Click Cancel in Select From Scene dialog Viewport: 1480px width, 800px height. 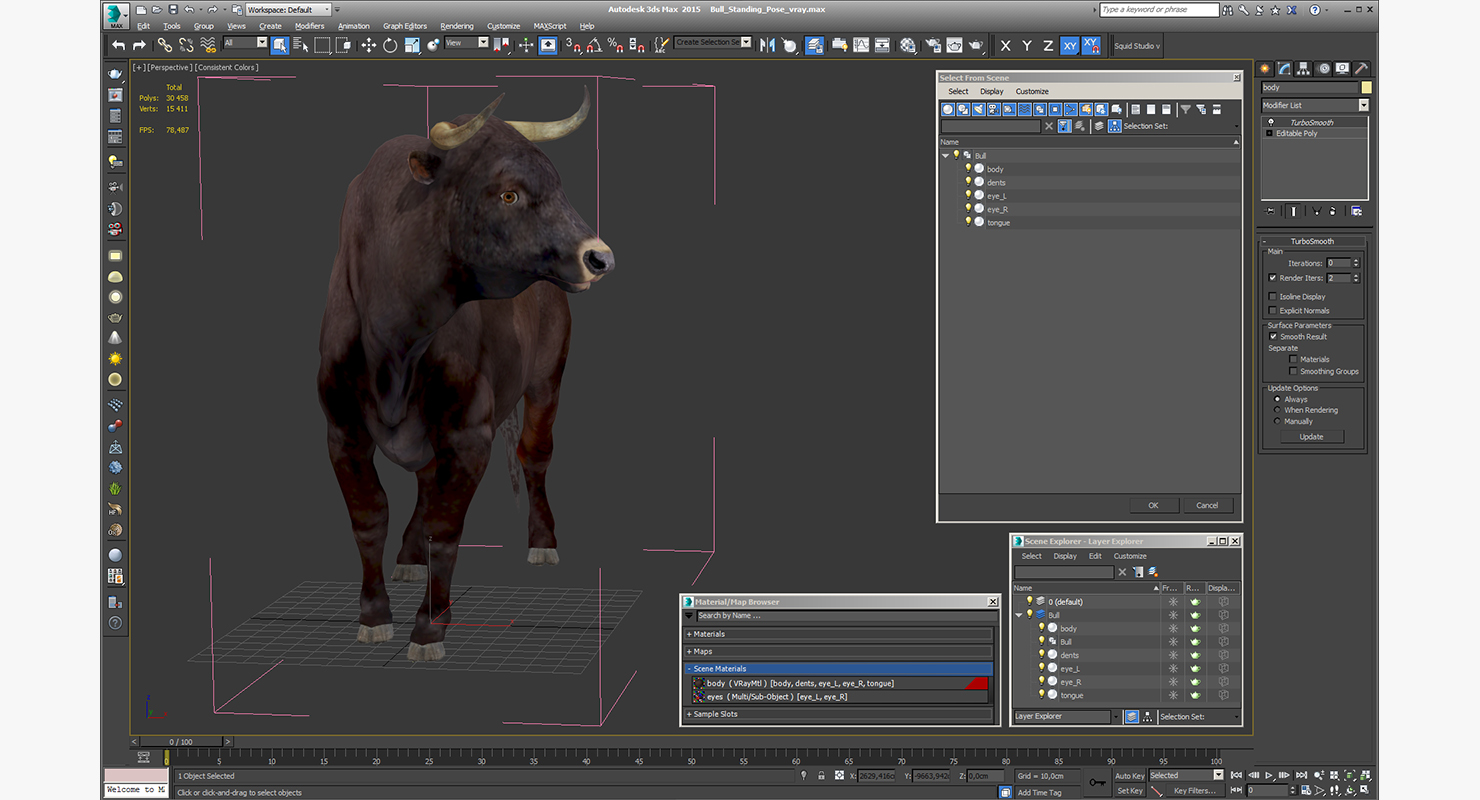[x=1207, y=505]
